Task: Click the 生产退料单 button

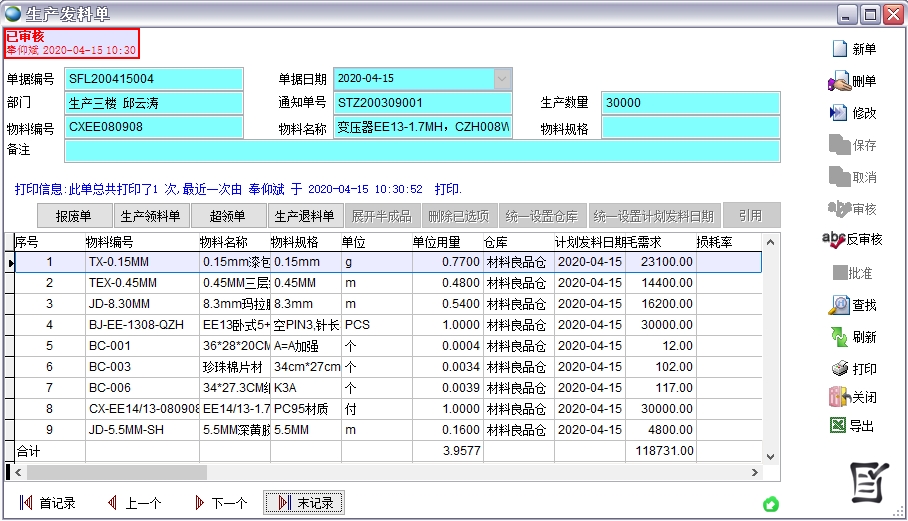Action: [304, 215]
